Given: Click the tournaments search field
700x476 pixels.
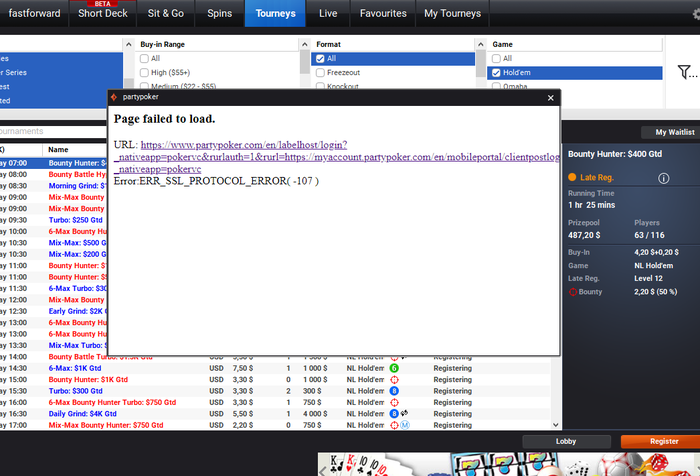Looking at the screenshot, I should [54, 131].
